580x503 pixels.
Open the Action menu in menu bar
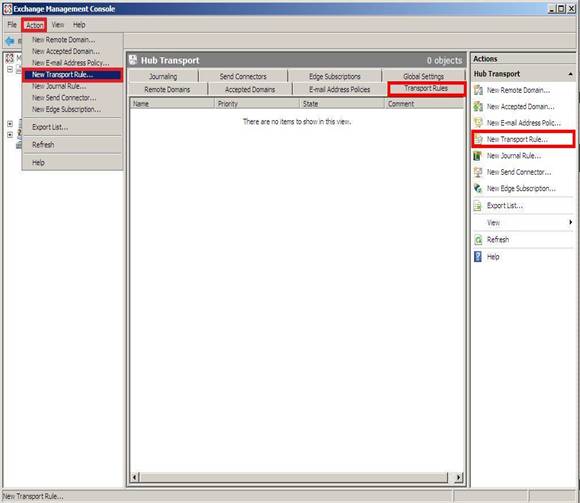[34, 25]
